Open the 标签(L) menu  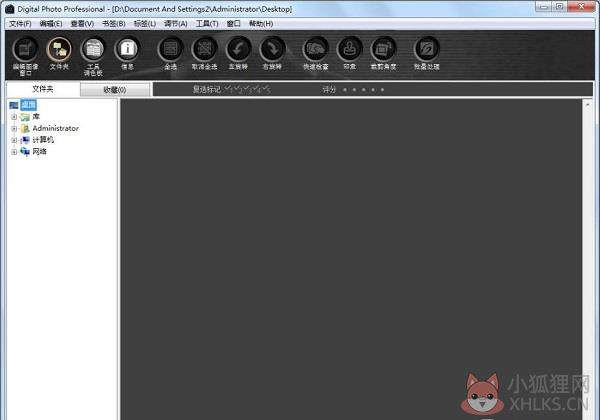(x=145, y=24)
